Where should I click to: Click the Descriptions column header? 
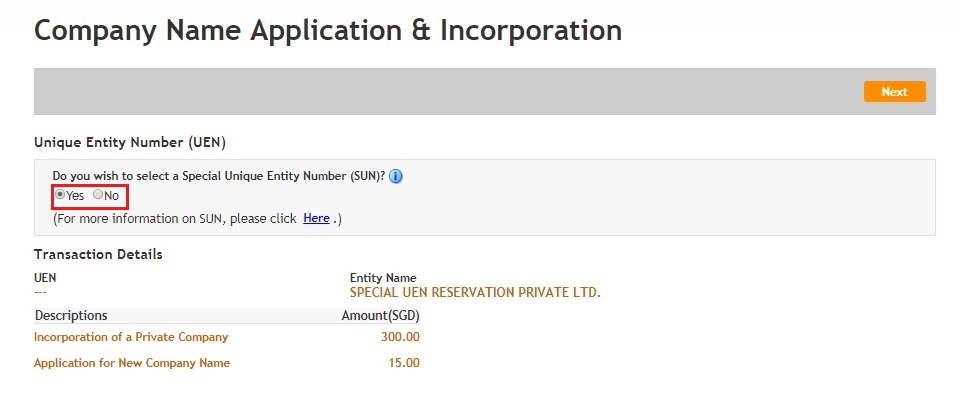click(71, 315)
